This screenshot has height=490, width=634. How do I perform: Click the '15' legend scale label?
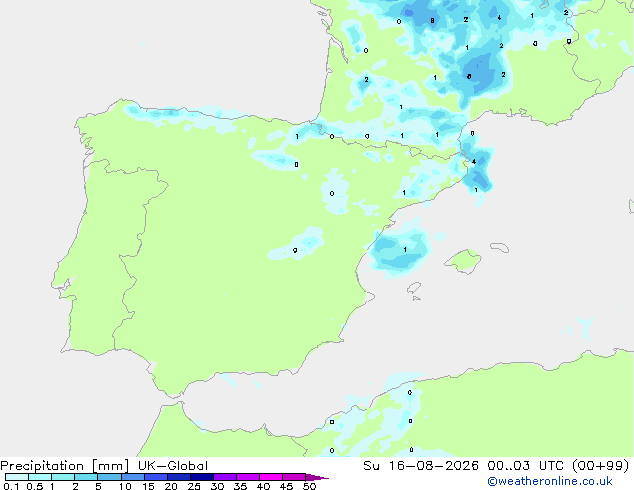click(x=148, y=486)
